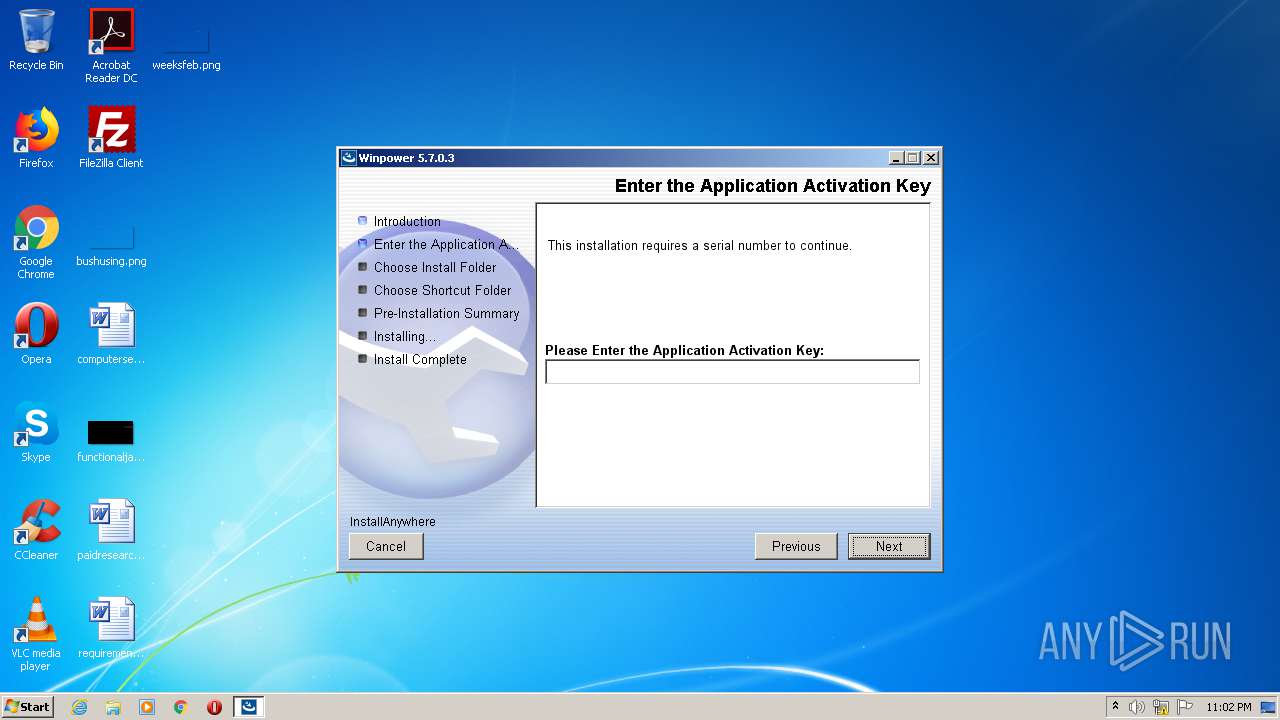Click the Winpower title bar icon
The image size is (1280, 720).
[x=349, y=158]
